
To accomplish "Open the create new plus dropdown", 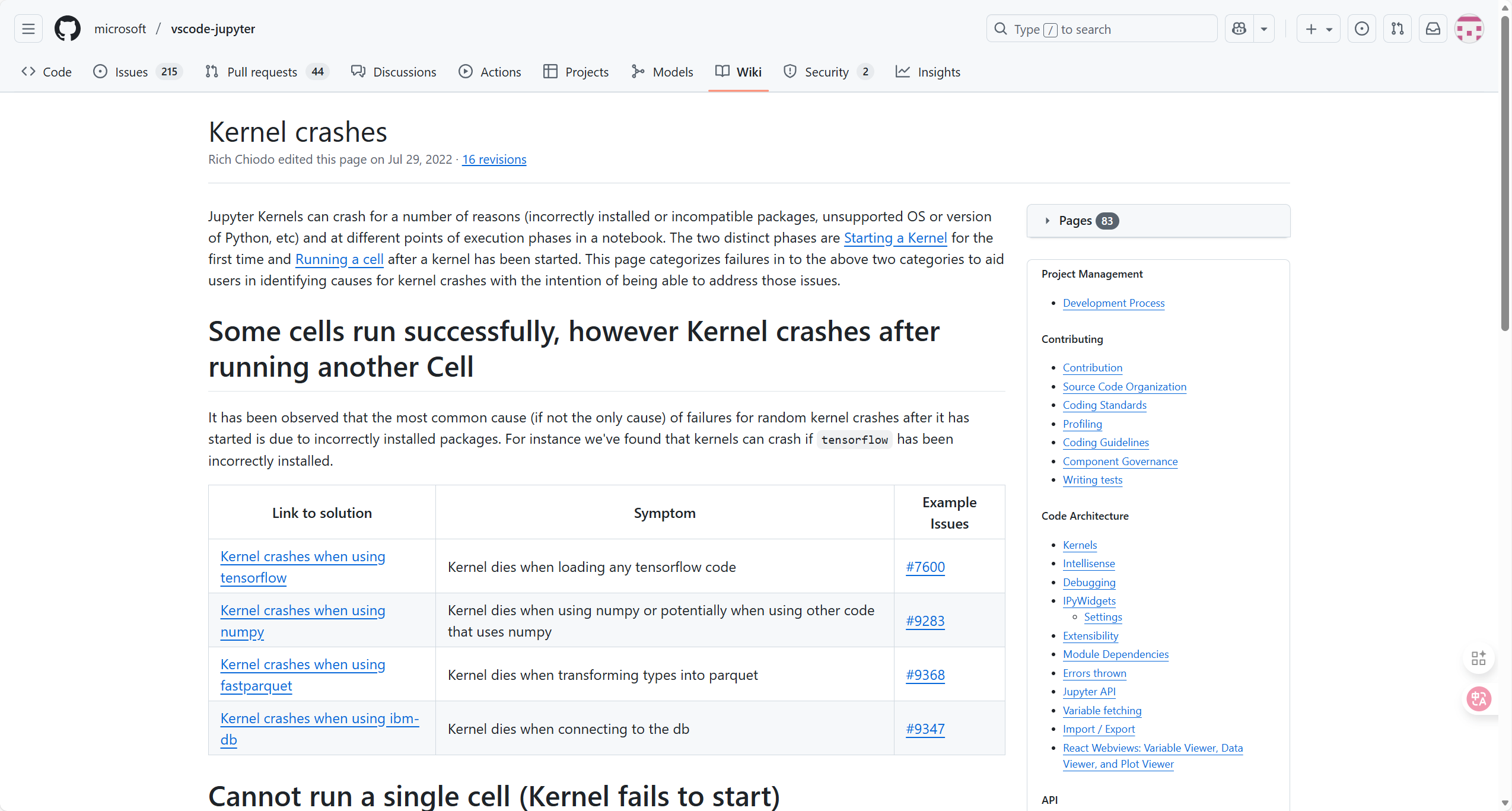I will 1318,28.
